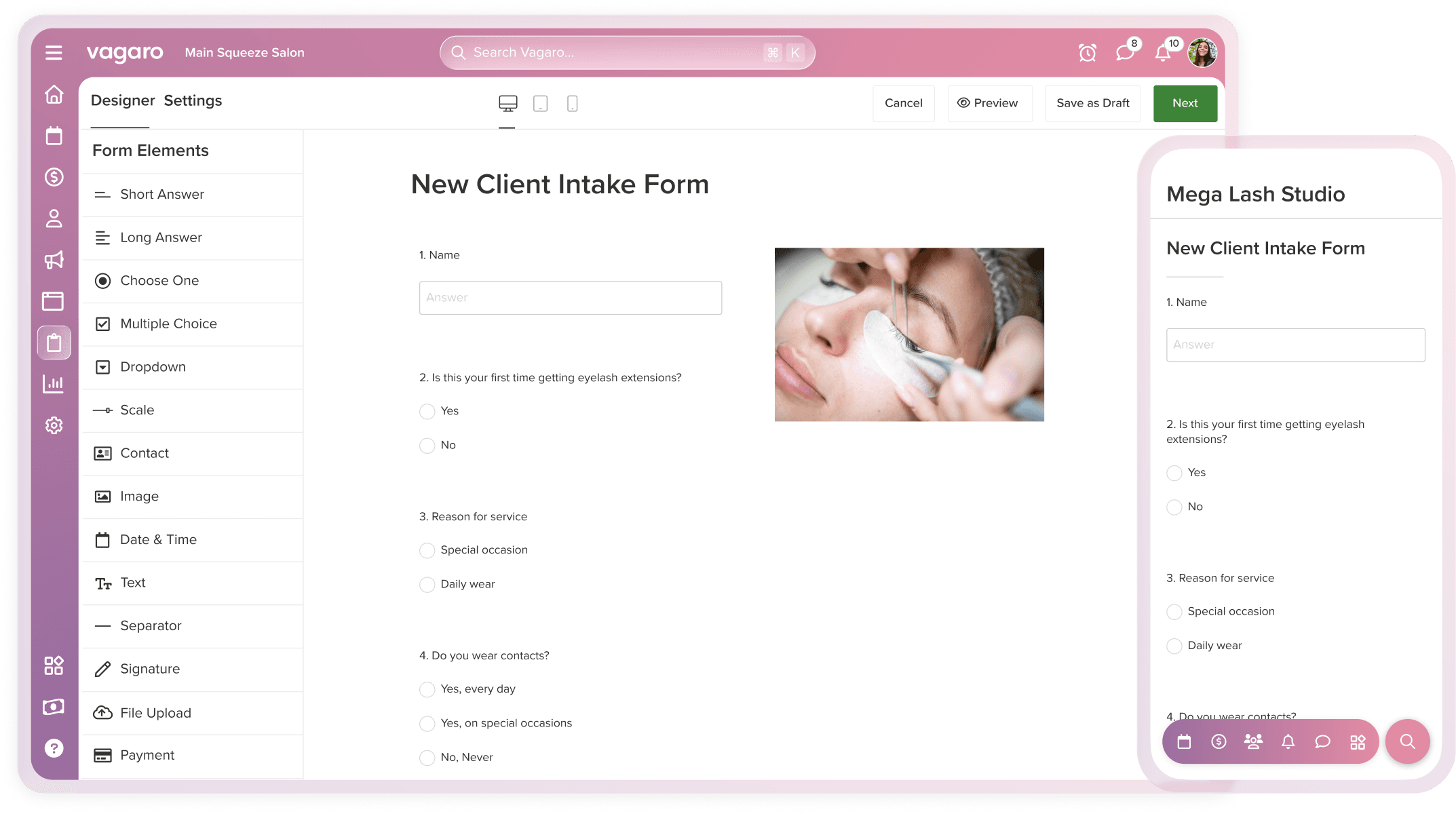The height and width of the screenshot is (814, 1456).
Task: Click the Name answer input field
Action: [x=570, y=297]
